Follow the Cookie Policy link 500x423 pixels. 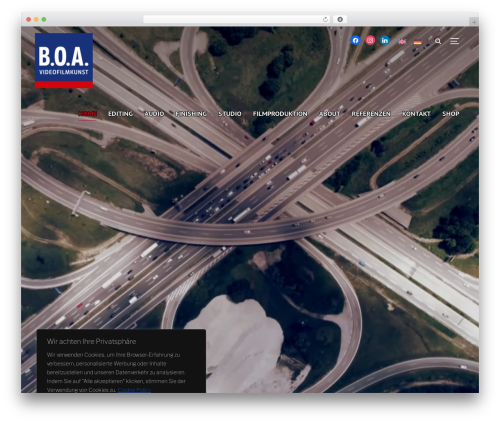[x=134, y=390]
